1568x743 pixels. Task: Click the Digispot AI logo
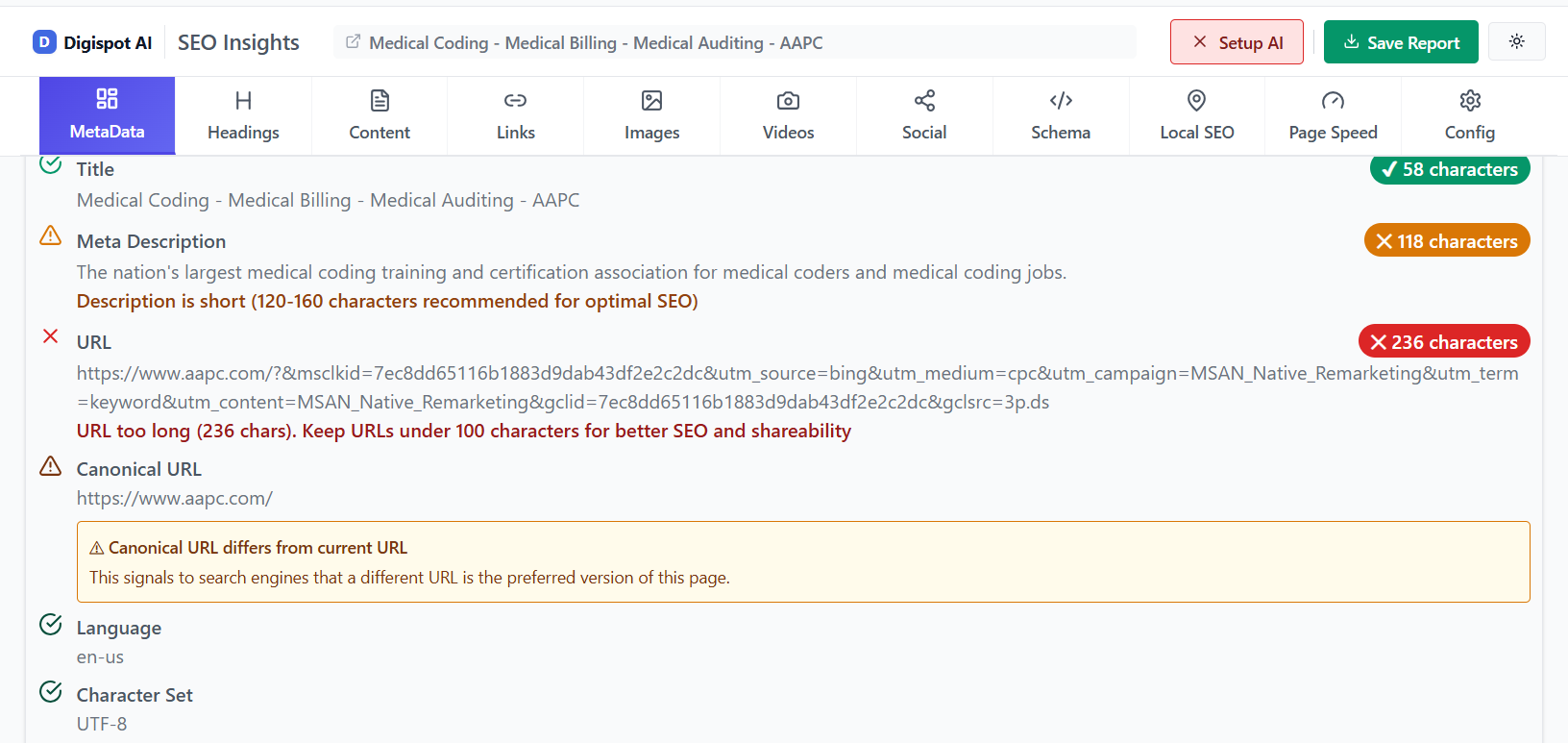click(92, 42)
